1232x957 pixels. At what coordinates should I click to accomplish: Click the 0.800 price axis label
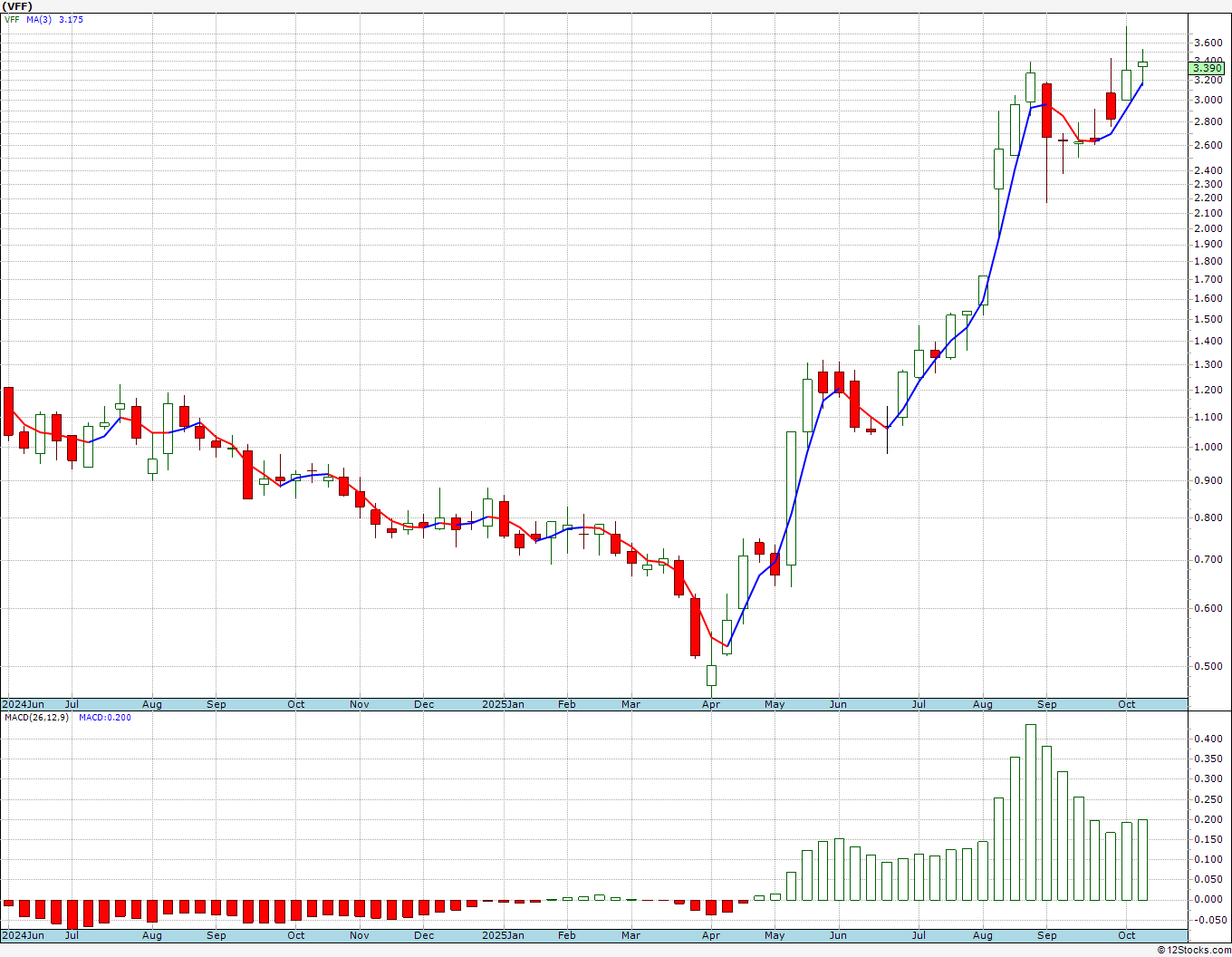[x=1208, y=518]
